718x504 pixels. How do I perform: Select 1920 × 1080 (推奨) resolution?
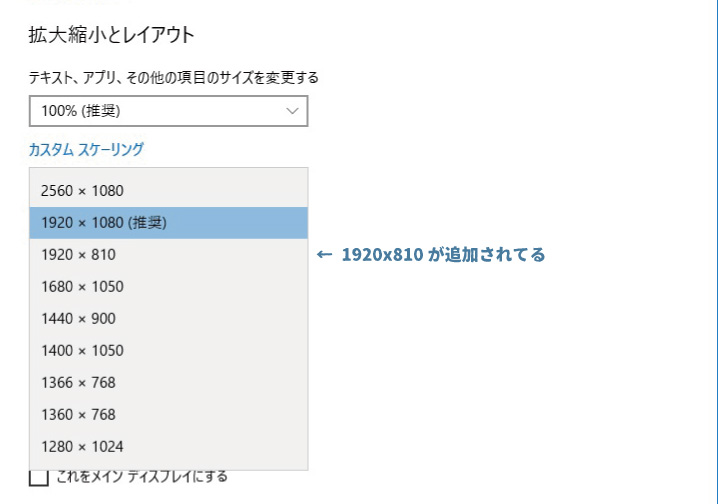(169, 222)
